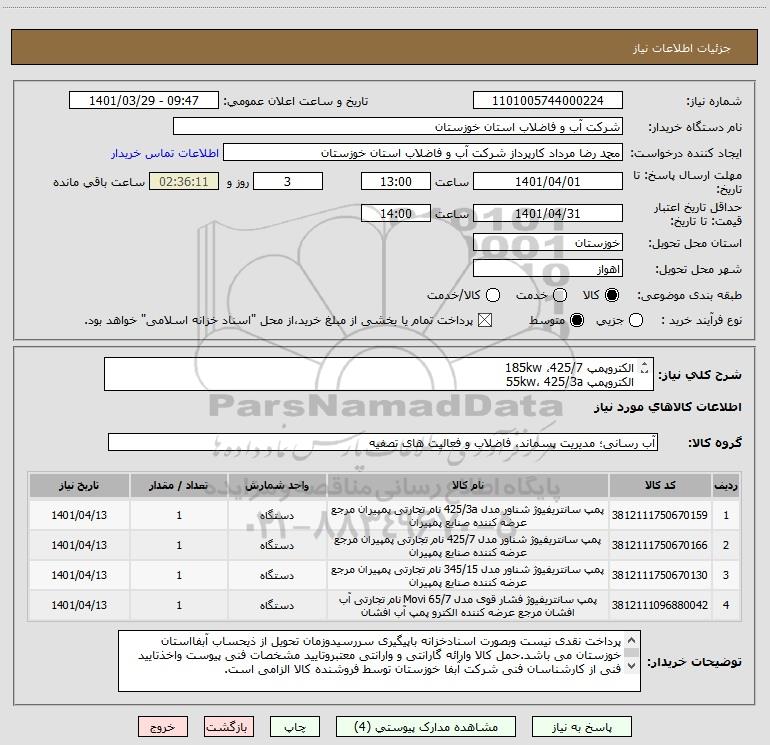This screenshot has height=745, width=770.
Task: Click the buyer name field شرکت آب و فاضلاب
Action: 398,127
